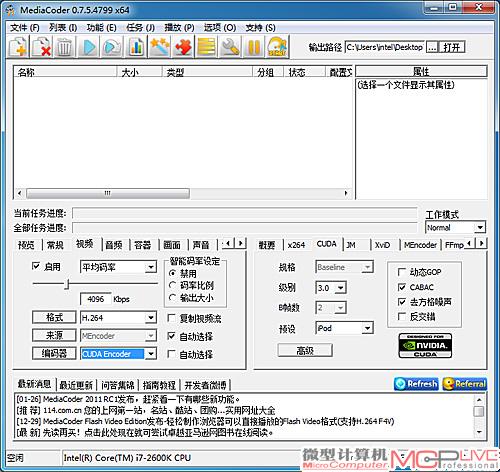
Task: Click the Refresh button
Action: 416,384
